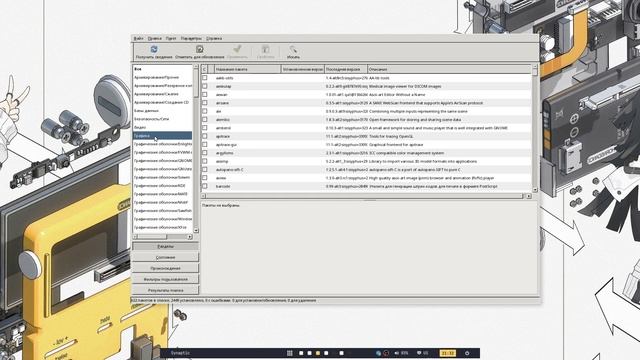
Task: Click the Synaptic title in the taskbar
Action: [180, 353]
